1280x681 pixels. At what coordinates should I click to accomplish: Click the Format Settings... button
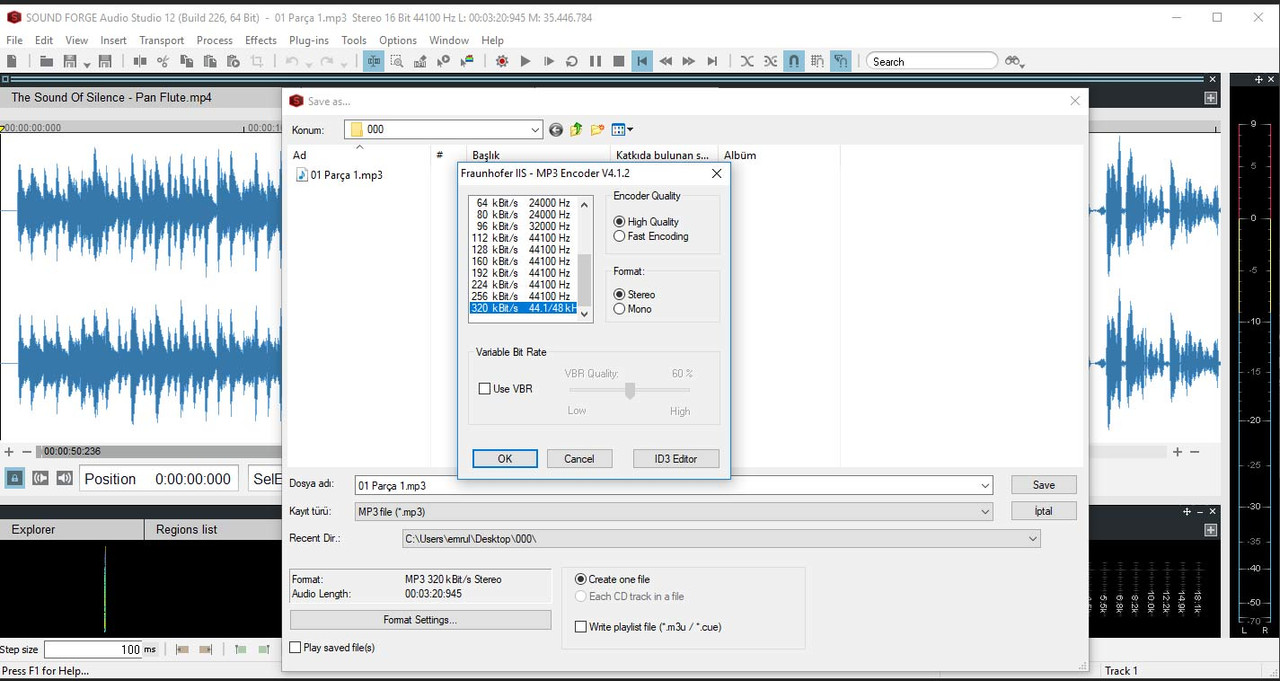click(420, 620)
